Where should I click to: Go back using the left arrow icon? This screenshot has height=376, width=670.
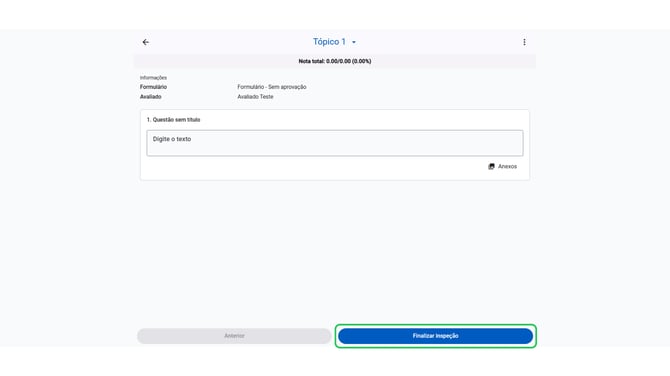[x=146, y=42]
